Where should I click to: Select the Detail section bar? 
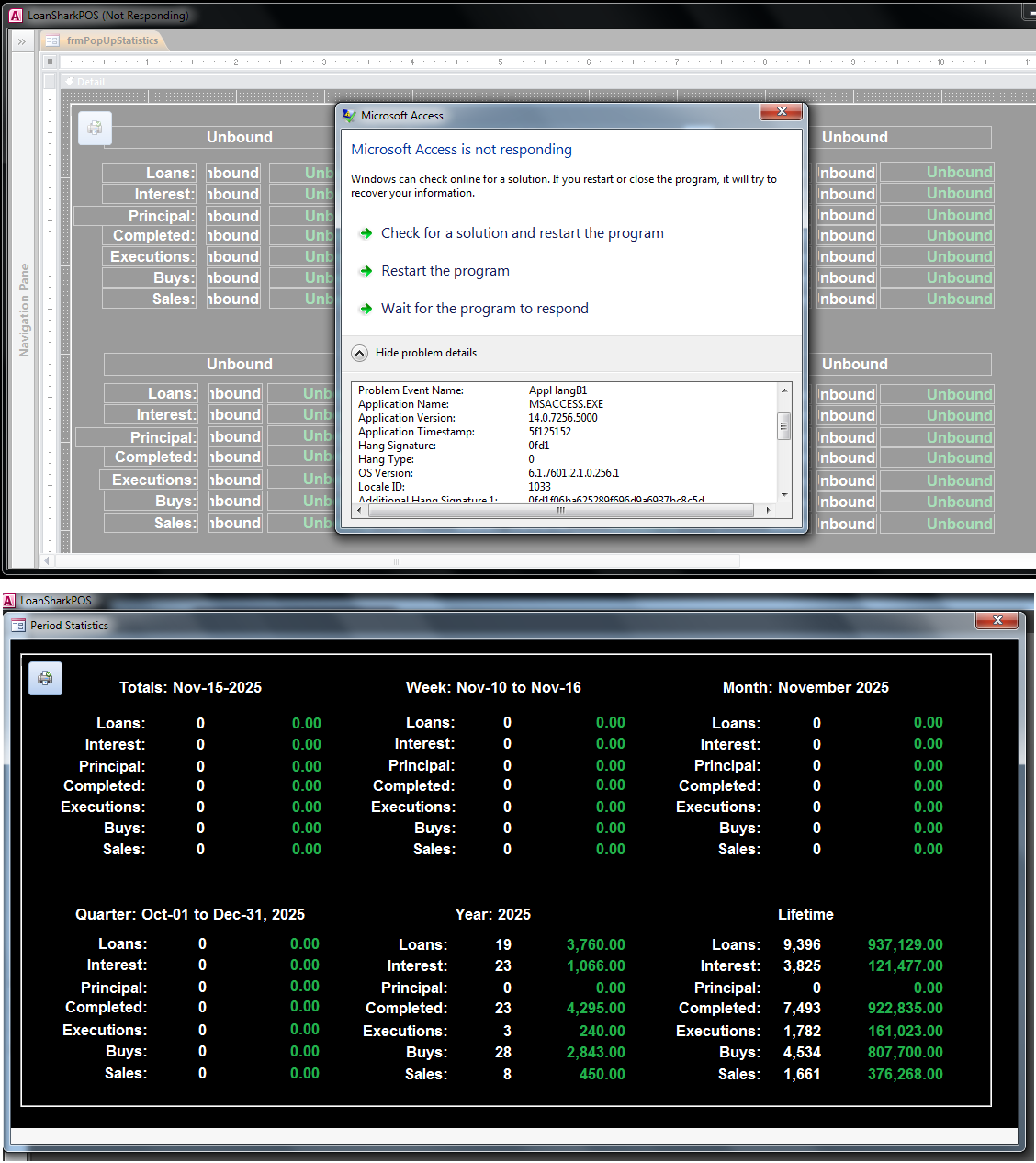point(90,82)
